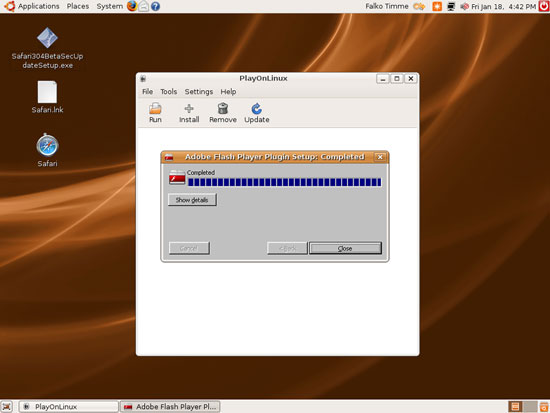
Task: Open the Applications menu in top panel
Action: [x=39, y=6]
